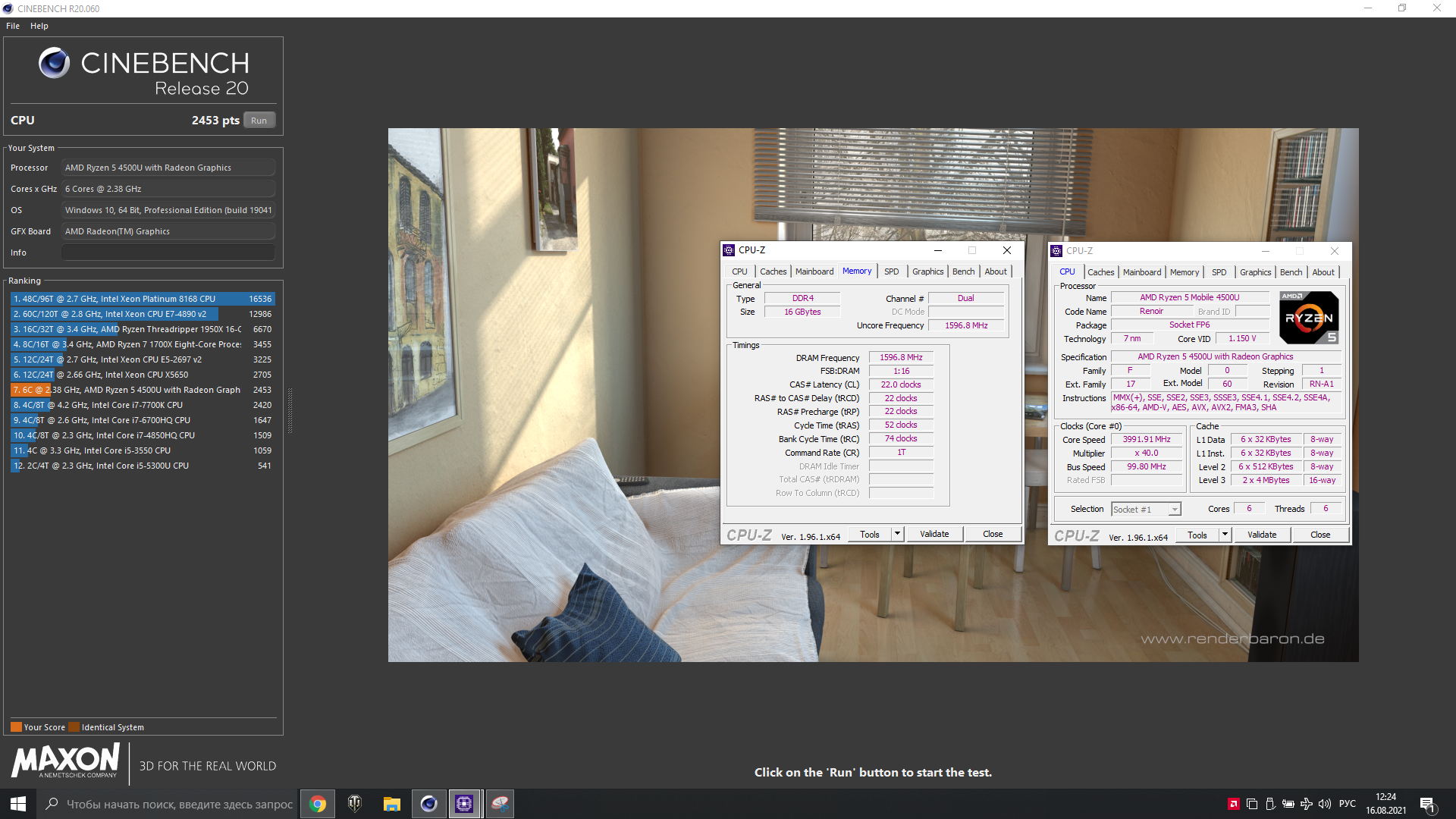
Task: Click Tools button in Memory CPU-Z window
Action: (870, 534)
